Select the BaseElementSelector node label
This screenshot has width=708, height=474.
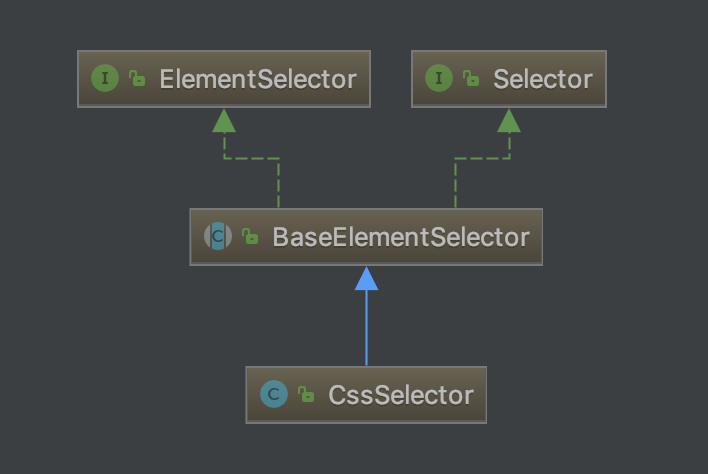point(400,237)
